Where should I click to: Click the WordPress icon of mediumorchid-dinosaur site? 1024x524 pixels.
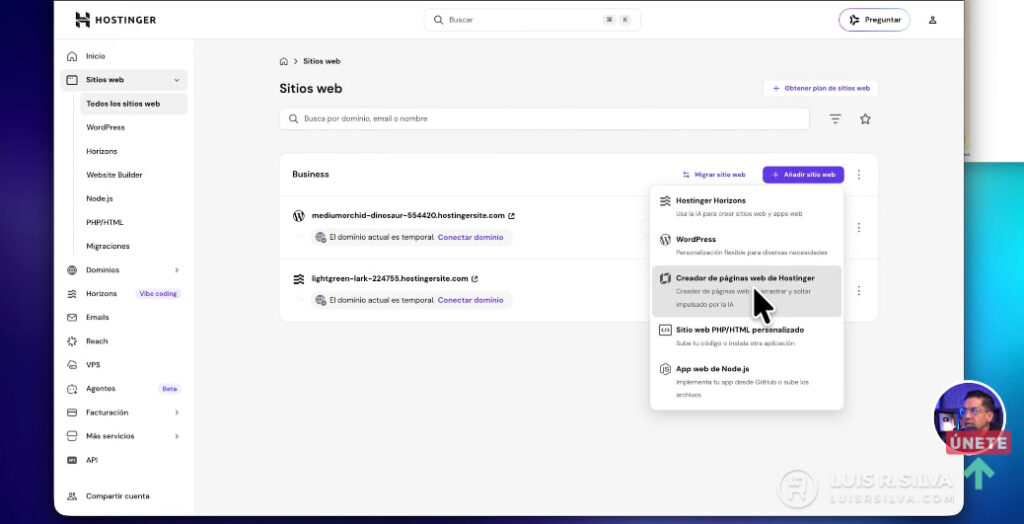pos(298,216)
